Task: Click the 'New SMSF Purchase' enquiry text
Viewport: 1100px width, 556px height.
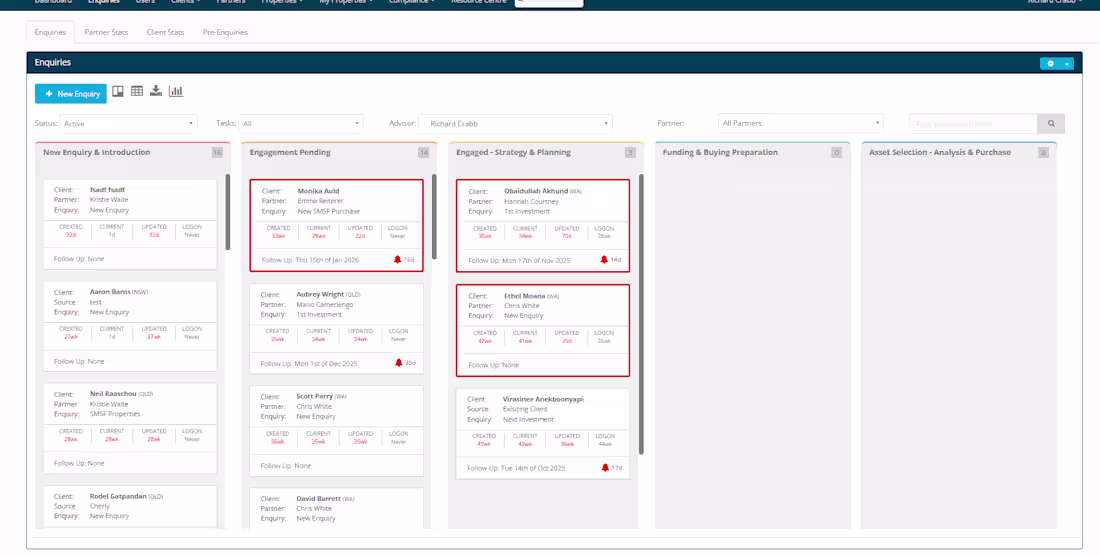Action: (328, 211)
